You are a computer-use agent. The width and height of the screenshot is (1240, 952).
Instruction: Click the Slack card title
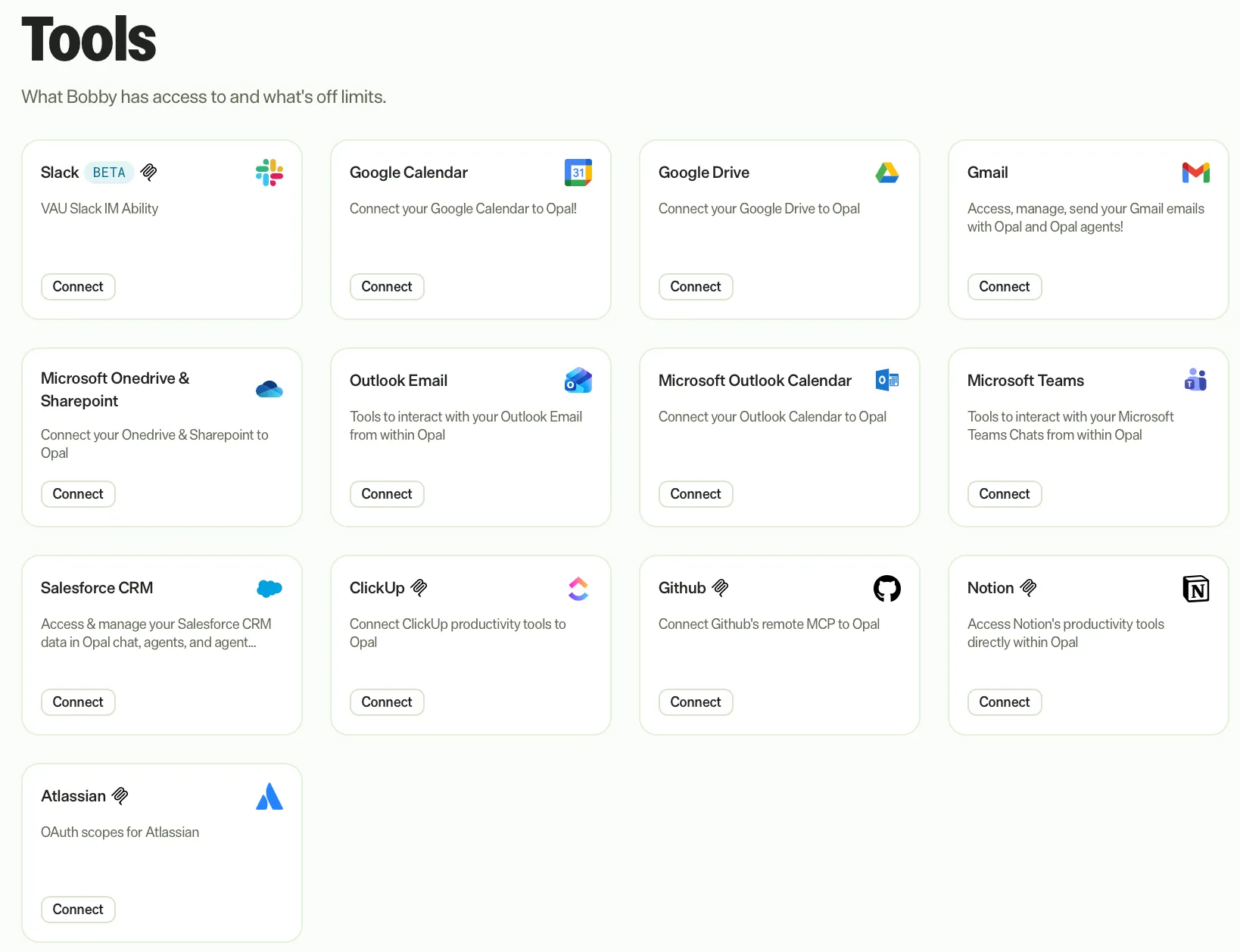click(x=60, y=173)
